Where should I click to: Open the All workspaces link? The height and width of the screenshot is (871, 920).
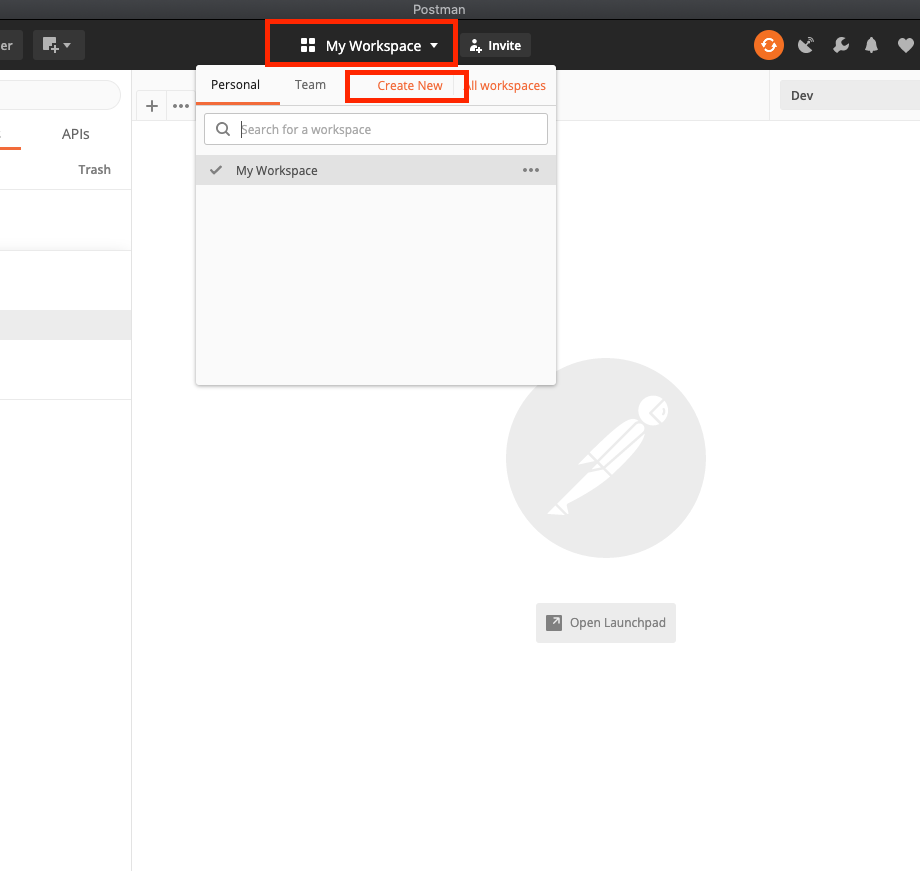click(x=505, y=86)
